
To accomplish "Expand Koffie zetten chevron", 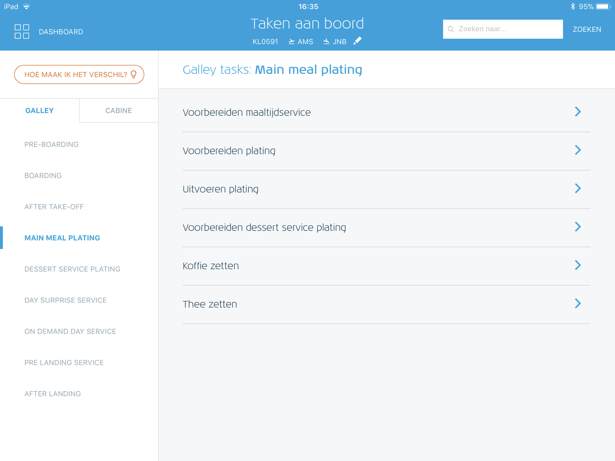I will point(578,265).
